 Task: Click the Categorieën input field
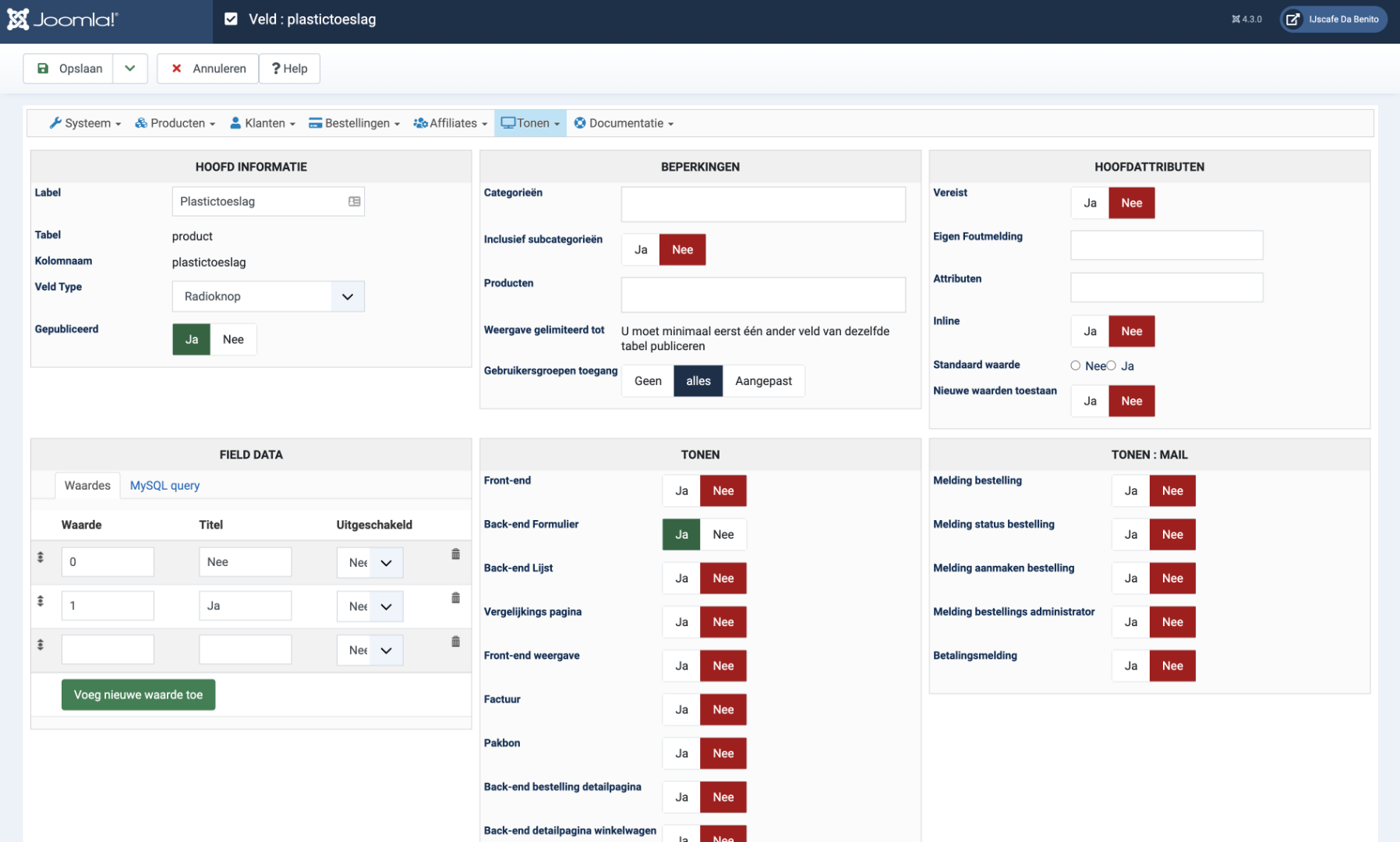coord(763,204)
